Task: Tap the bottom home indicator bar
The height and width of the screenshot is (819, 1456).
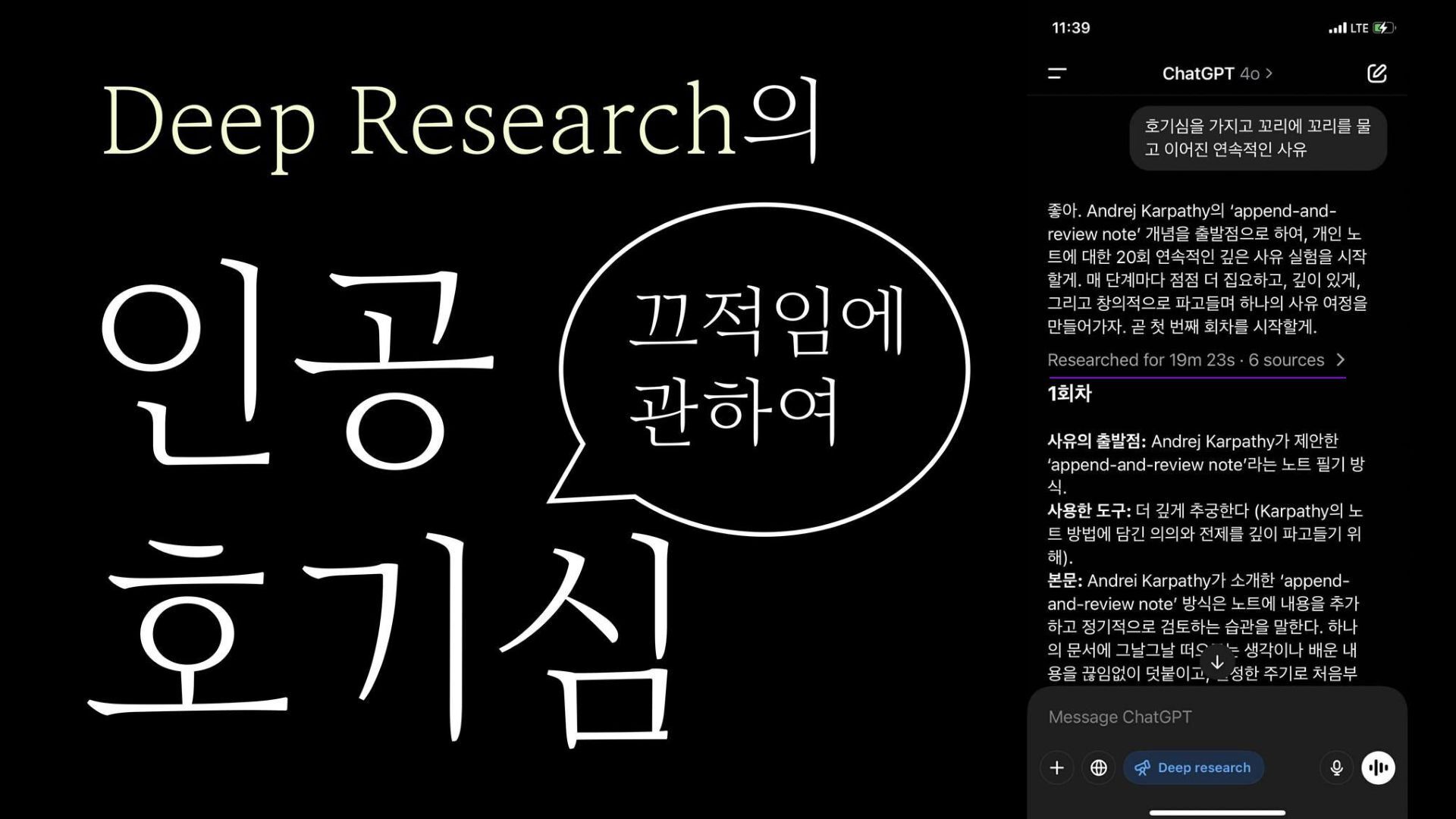Action: click(x=1217, y=812)
